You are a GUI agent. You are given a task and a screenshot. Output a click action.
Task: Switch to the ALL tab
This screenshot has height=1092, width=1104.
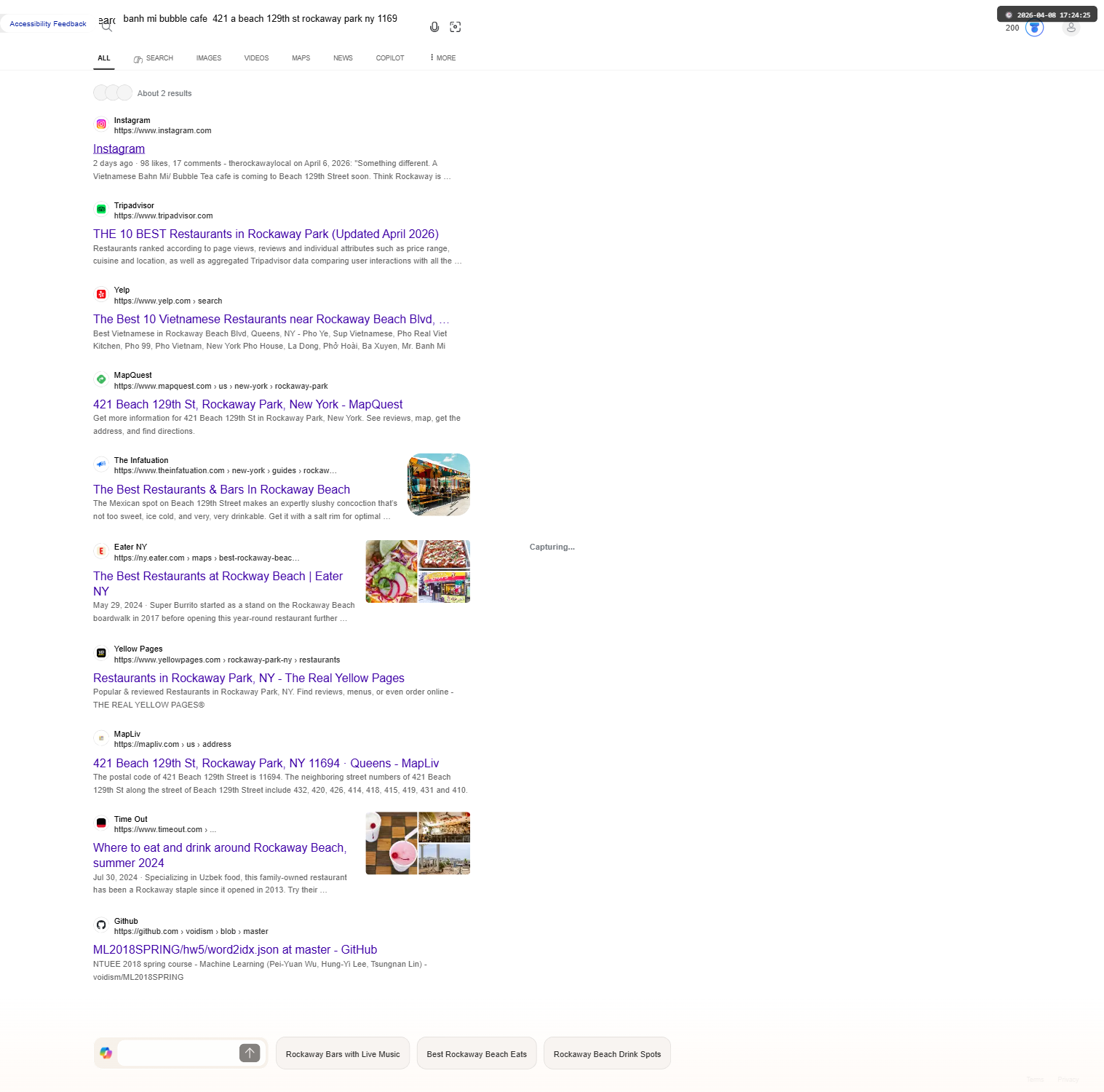[104, 58]
